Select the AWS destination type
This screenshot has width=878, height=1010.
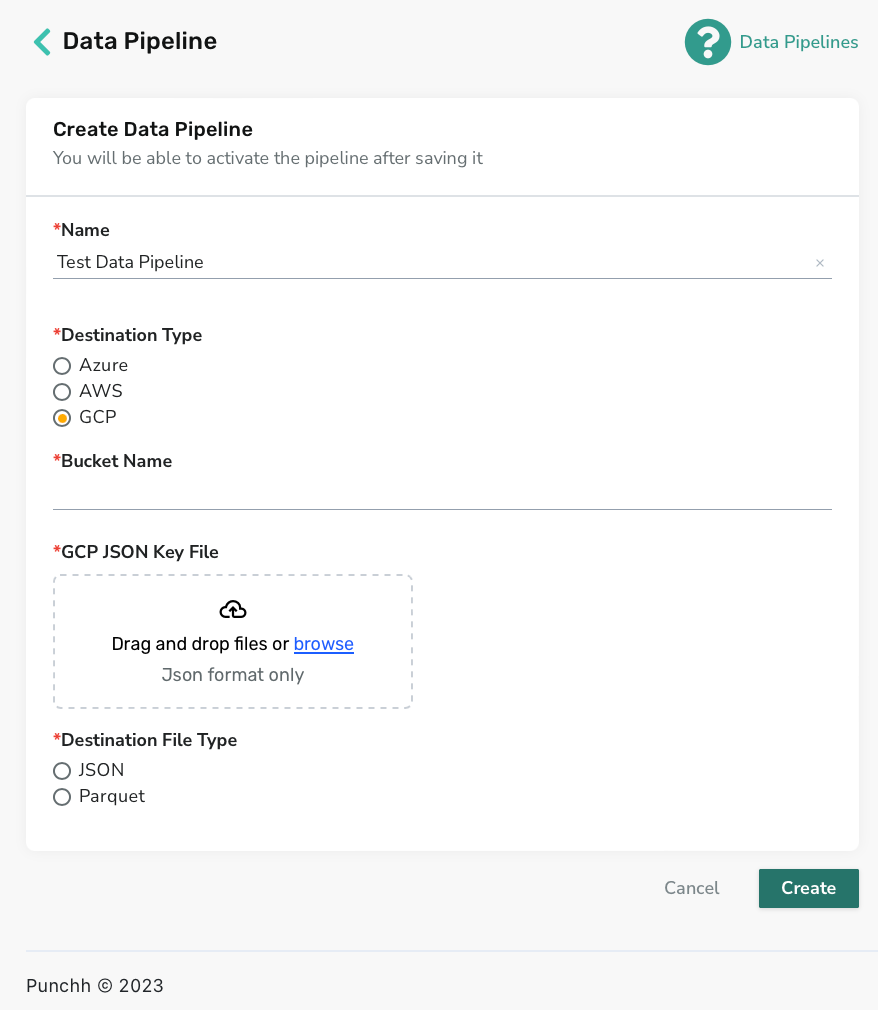tap(62, 392)
